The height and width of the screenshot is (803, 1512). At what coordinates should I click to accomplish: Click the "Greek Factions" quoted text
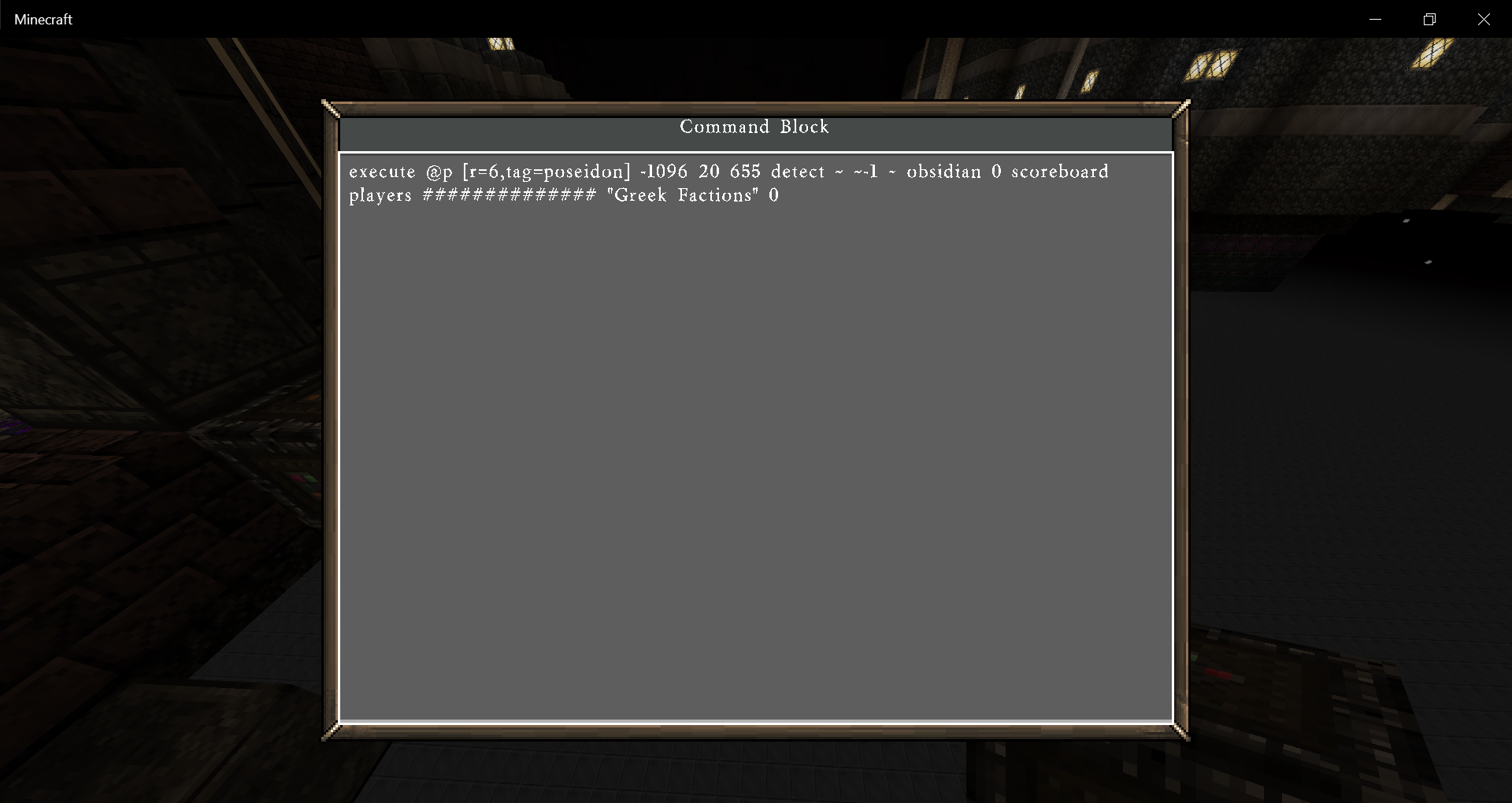coord(683,195)
